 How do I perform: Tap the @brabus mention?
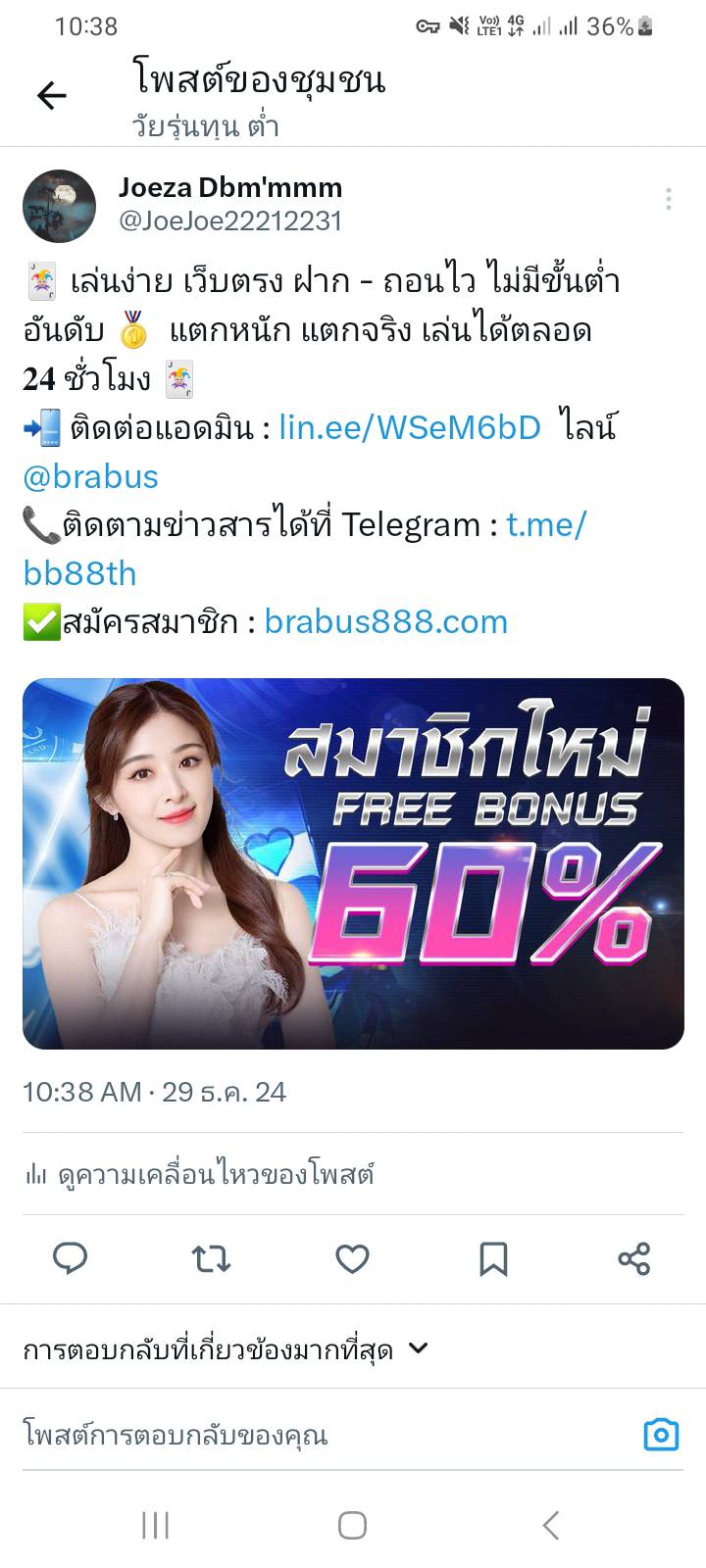pos(90,476)
